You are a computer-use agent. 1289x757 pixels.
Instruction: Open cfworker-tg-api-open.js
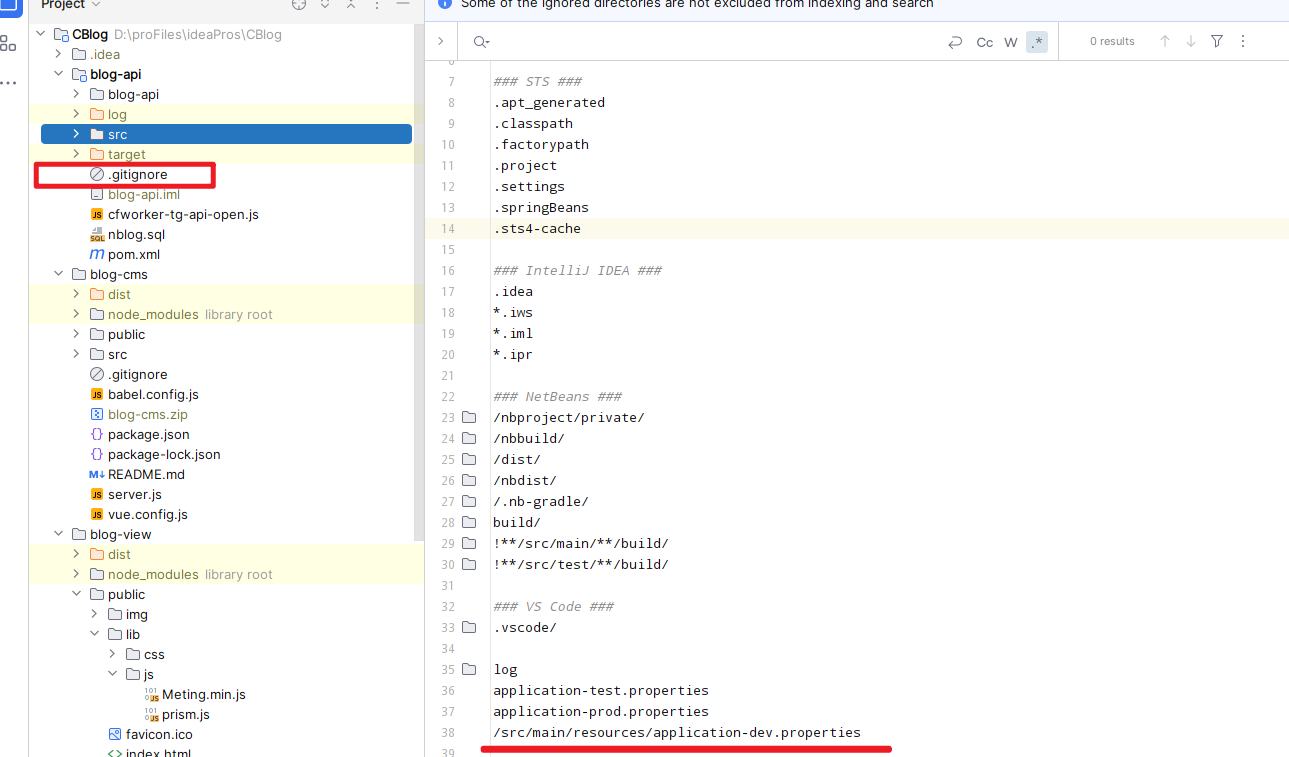pos(183,214)
